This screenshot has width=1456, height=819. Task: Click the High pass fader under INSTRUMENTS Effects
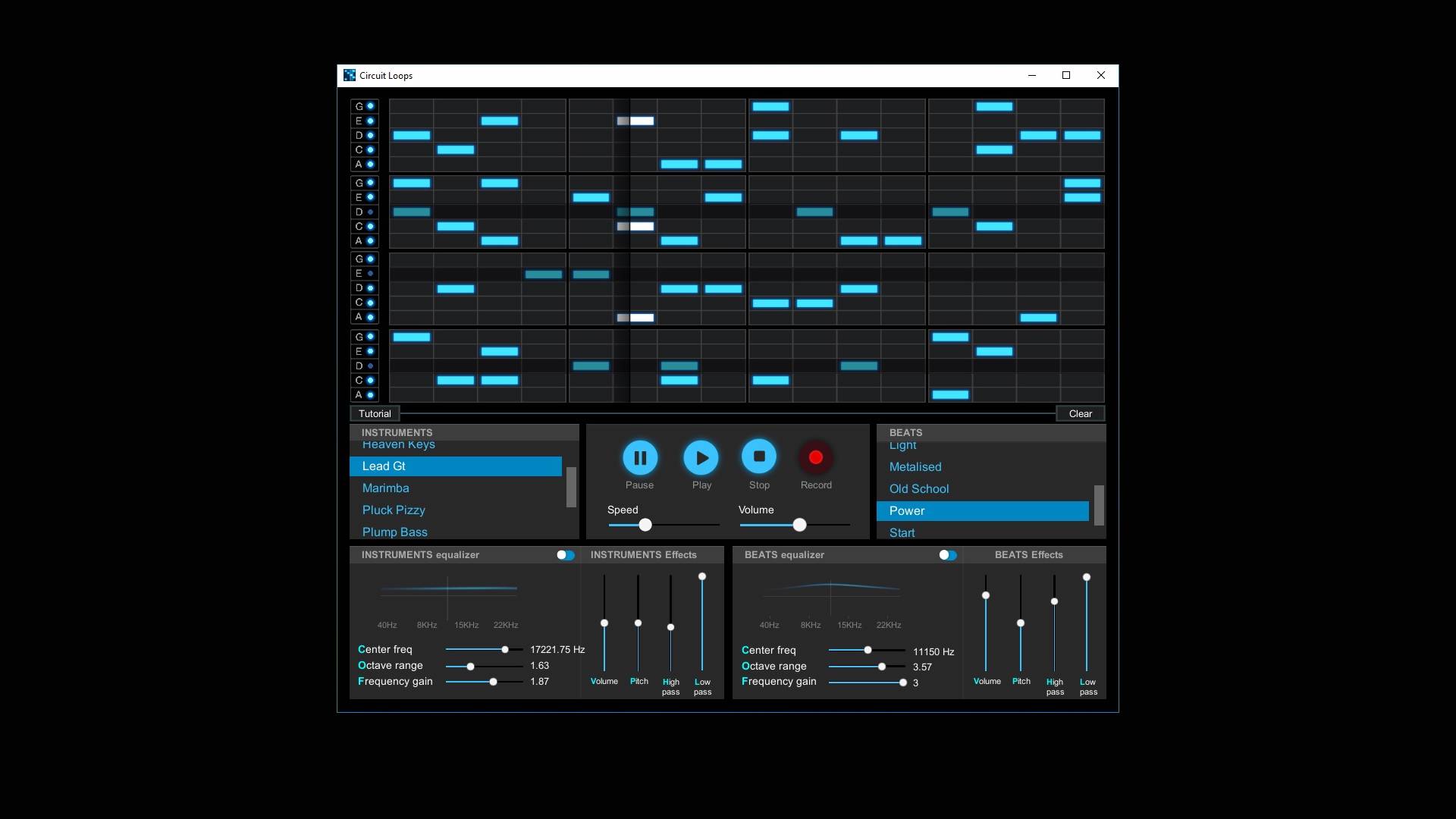click(x=670, y=627)
